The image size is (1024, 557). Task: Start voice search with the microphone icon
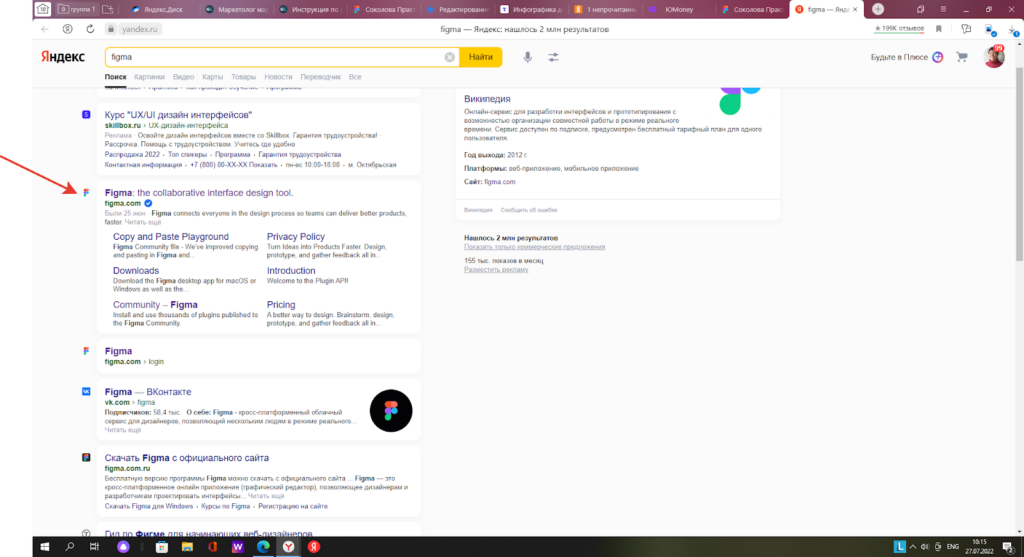tap(528, 57)
